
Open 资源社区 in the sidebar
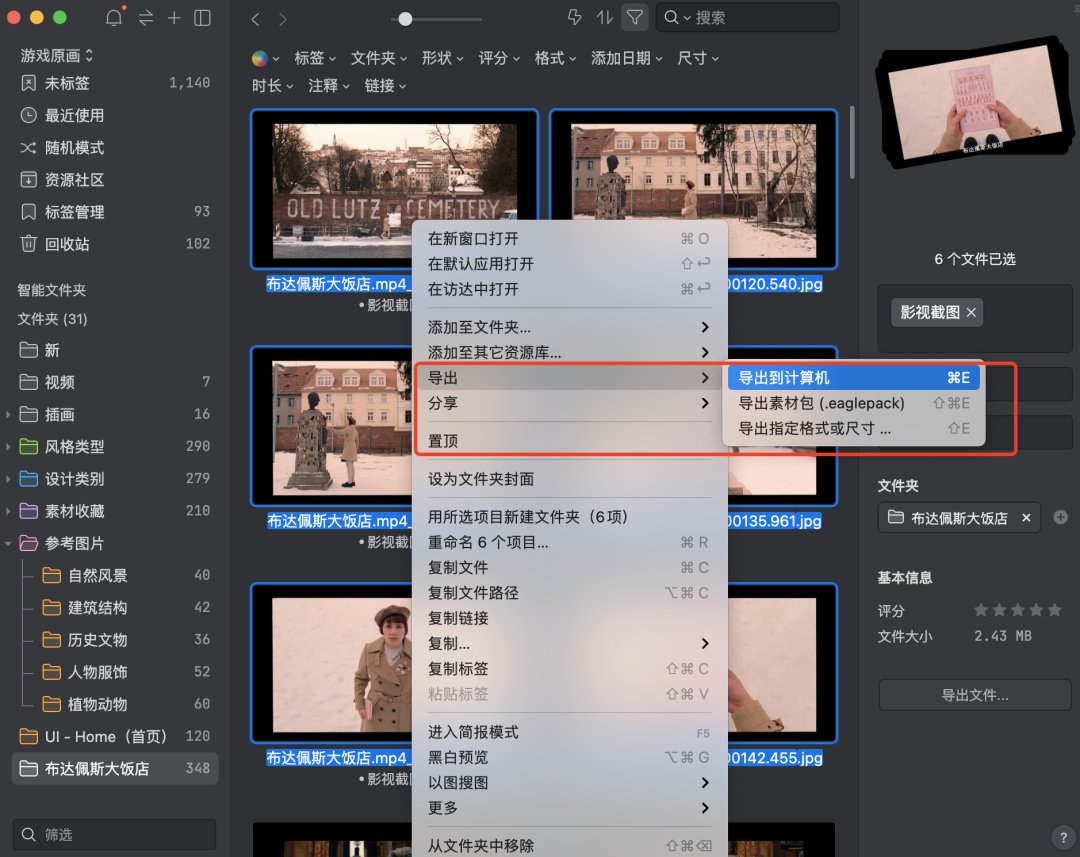[x=114, y=180]
